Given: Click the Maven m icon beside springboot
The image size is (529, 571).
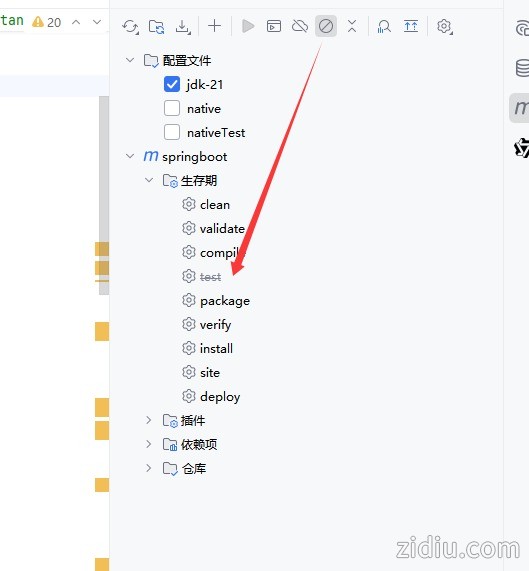Looking at the screenshot, I should click(151, 156).
